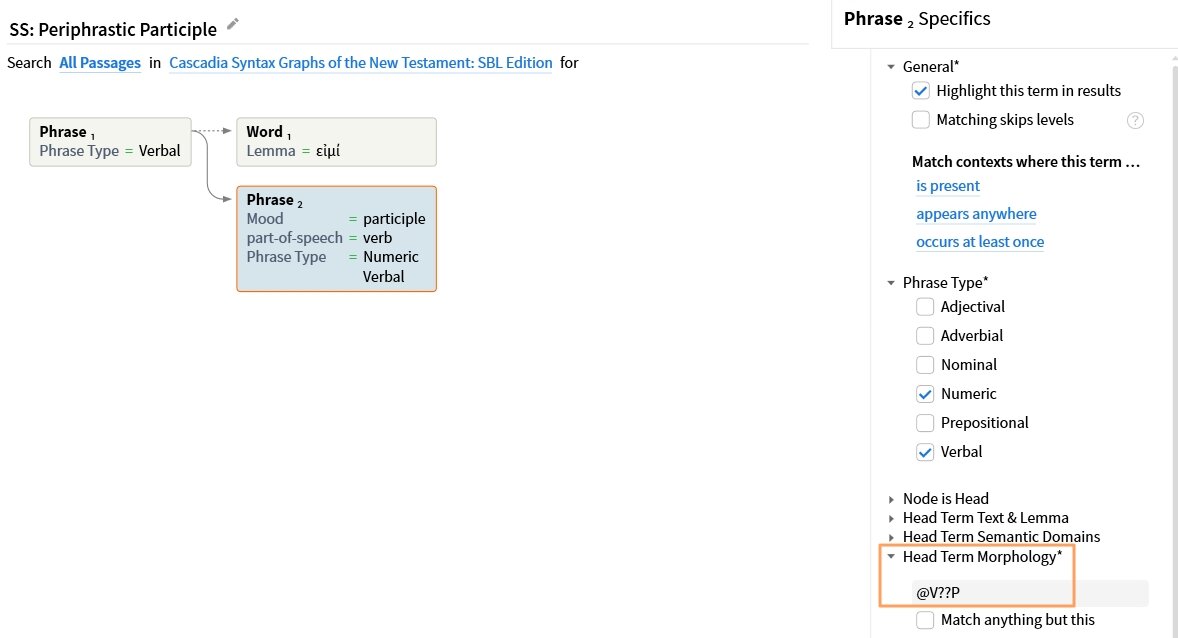Uncheck the Verbal phrase type
The height and width of the screenshot is (638, 1178).
[x=925, y=452]
